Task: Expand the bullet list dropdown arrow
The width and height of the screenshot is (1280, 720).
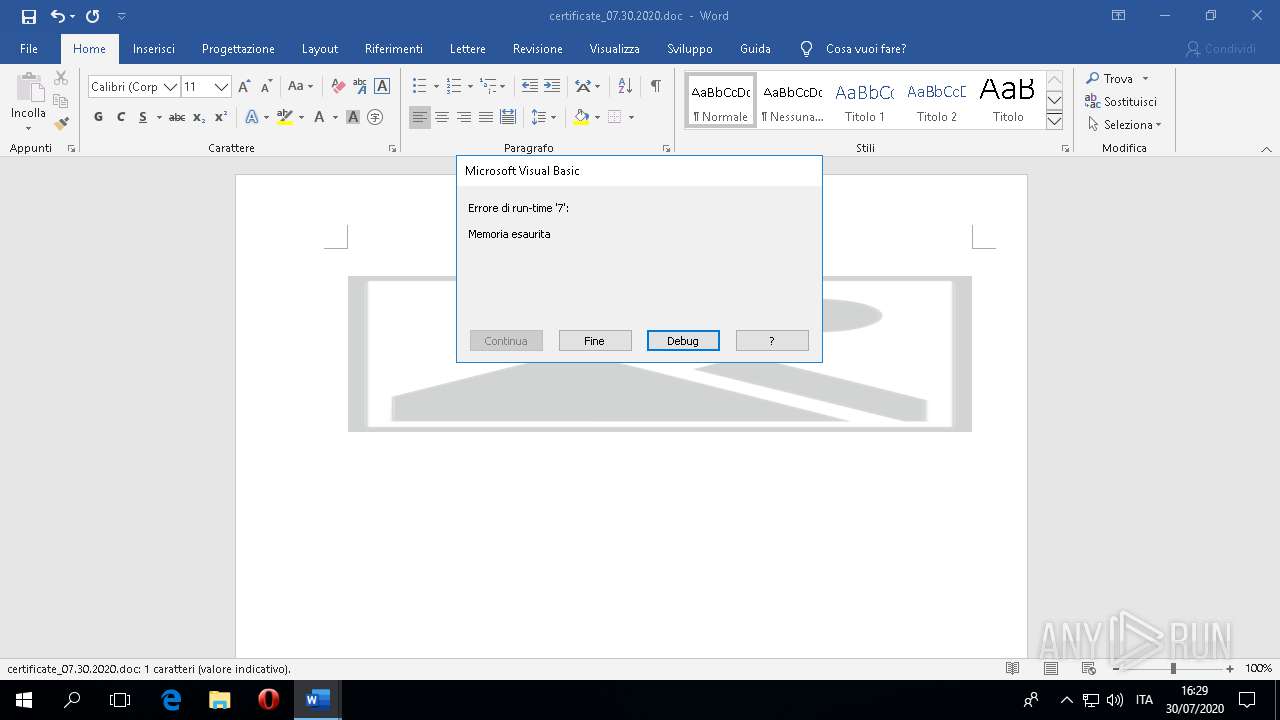Action: click(x=436, y=87)
